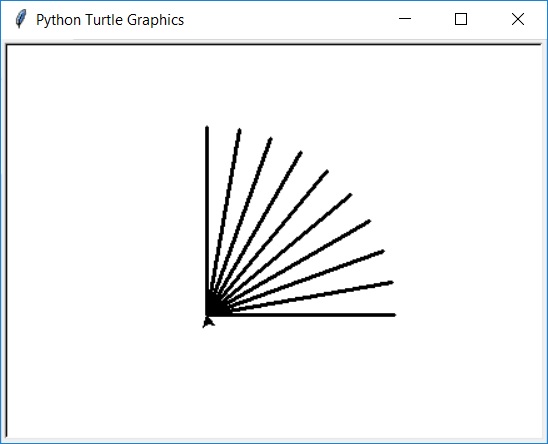The image size is (548, 444).
Task: Click the feather icon in the title bar
Action: tap(21, 19)
